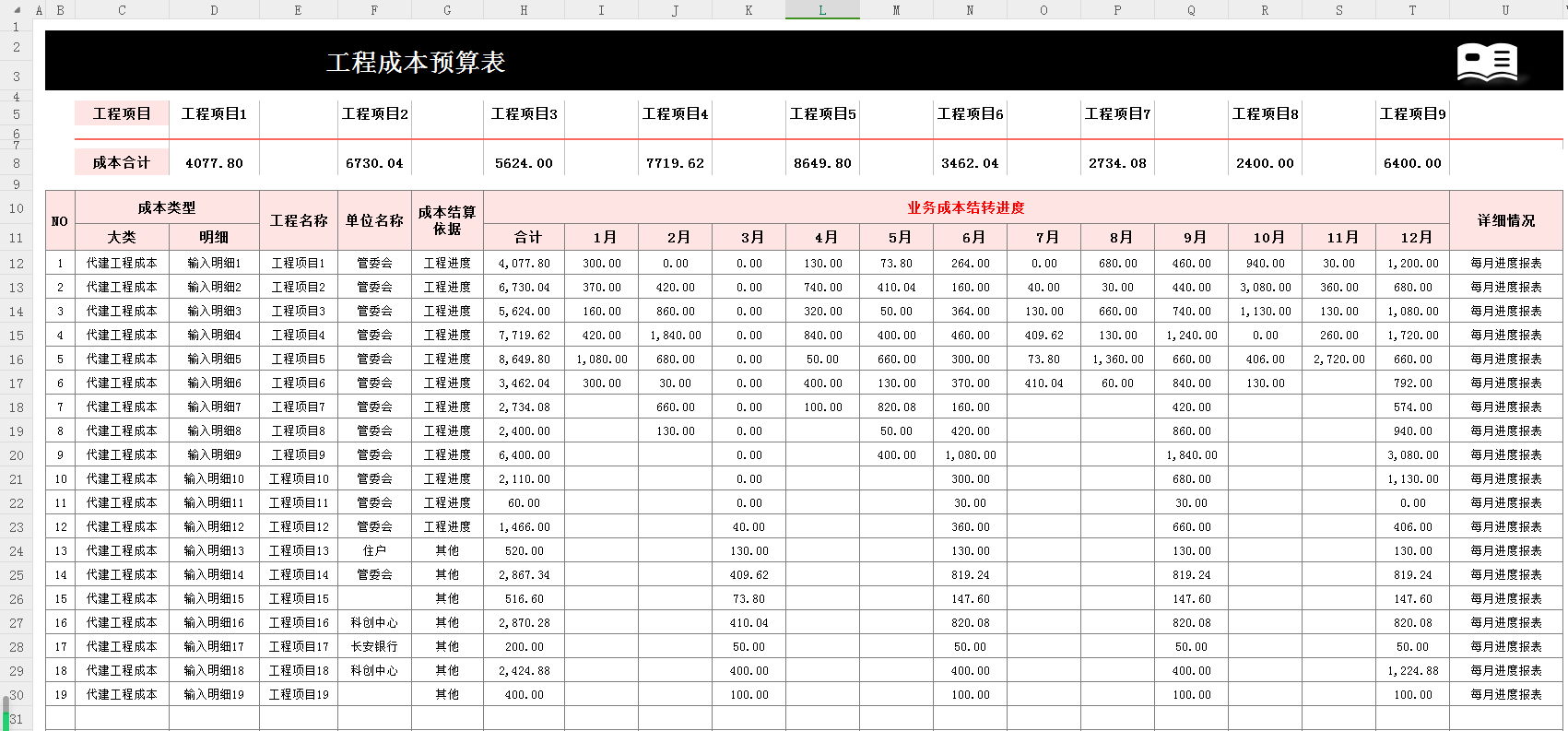Viewport: 1568px width, 731px height.
Task: Click the 单位名称 header
Action: pyautogui.click(x=374, y=220)
